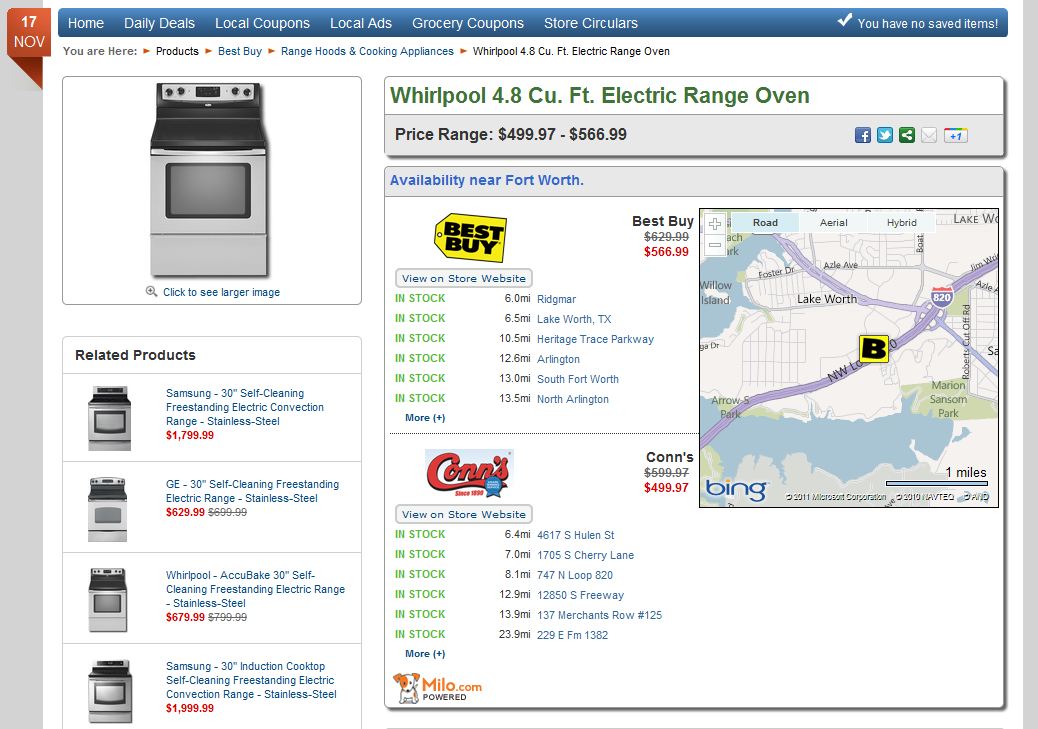The width and height of the screenshot is (1038, 729).
Task: Open the Milo.com powered logo
Action: pos(438,688)
